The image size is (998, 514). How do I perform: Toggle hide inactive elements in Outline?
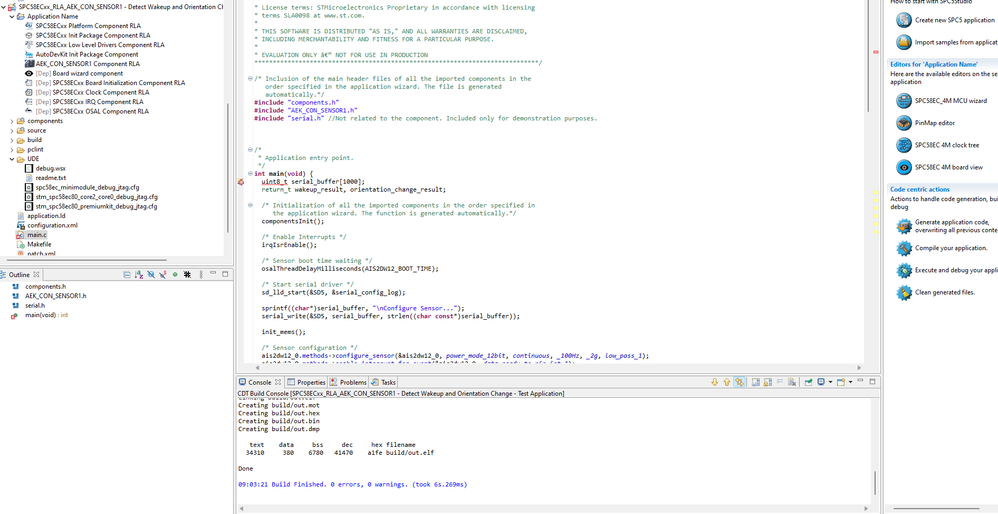(x=187, y=275)
